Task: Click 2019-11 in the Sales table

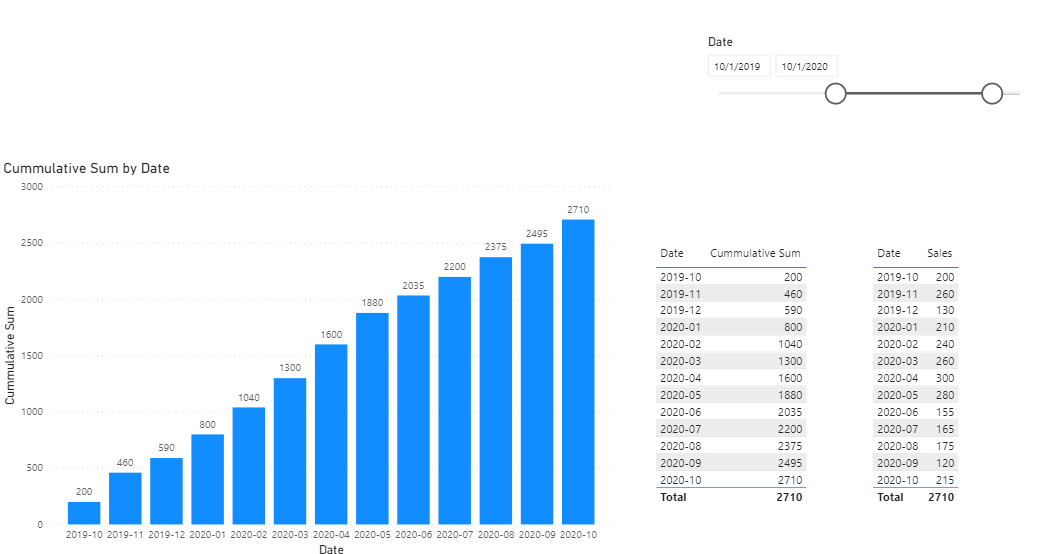Action: (x=898, y=294)
